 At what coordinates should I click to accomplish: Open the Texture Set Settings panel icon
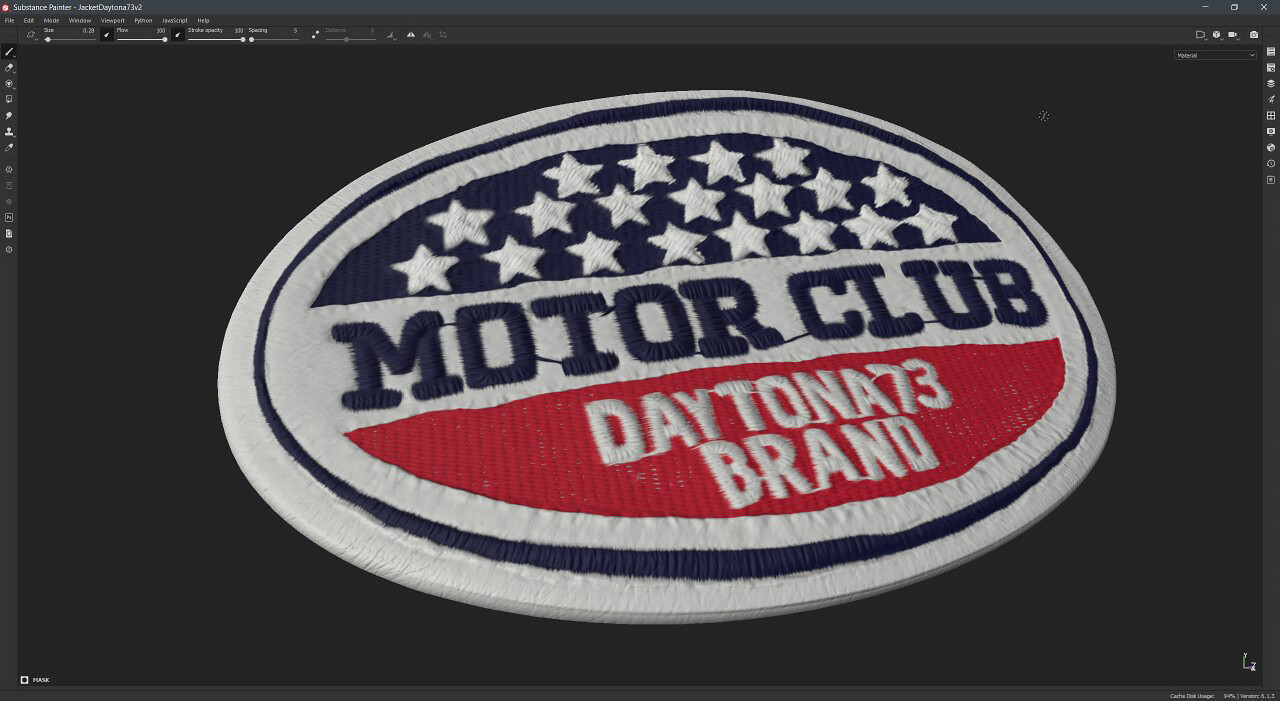point(1271,67)
